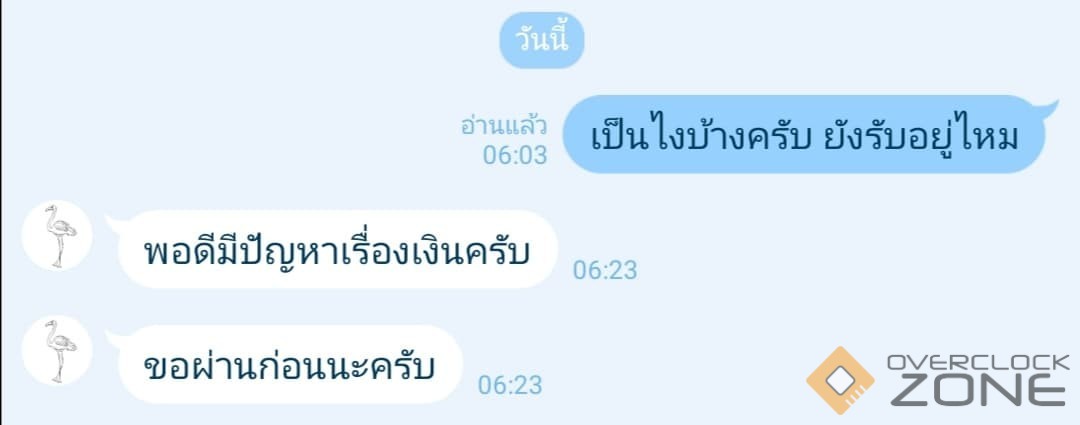1080x425 pixels.
Task: Click the orange Overclock Zone chip logo
Action: point(840,380)
